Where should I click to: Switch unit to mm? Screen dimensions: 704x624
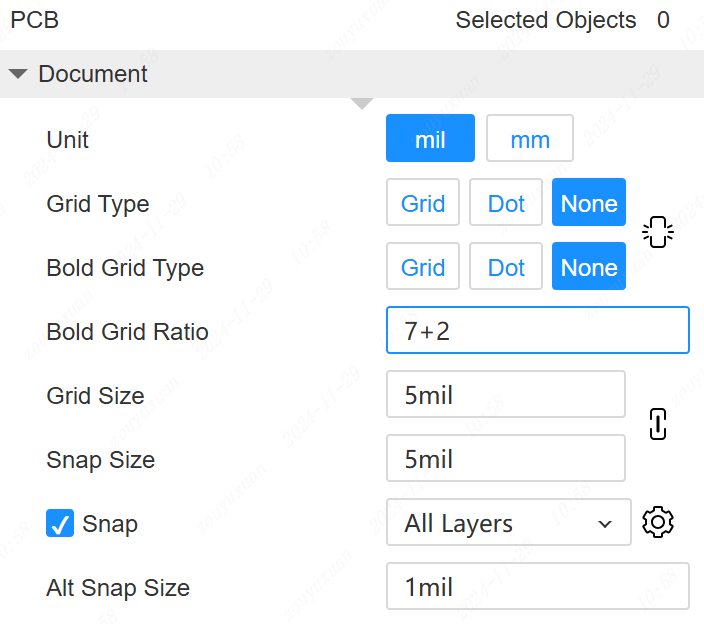coord(529,139)
